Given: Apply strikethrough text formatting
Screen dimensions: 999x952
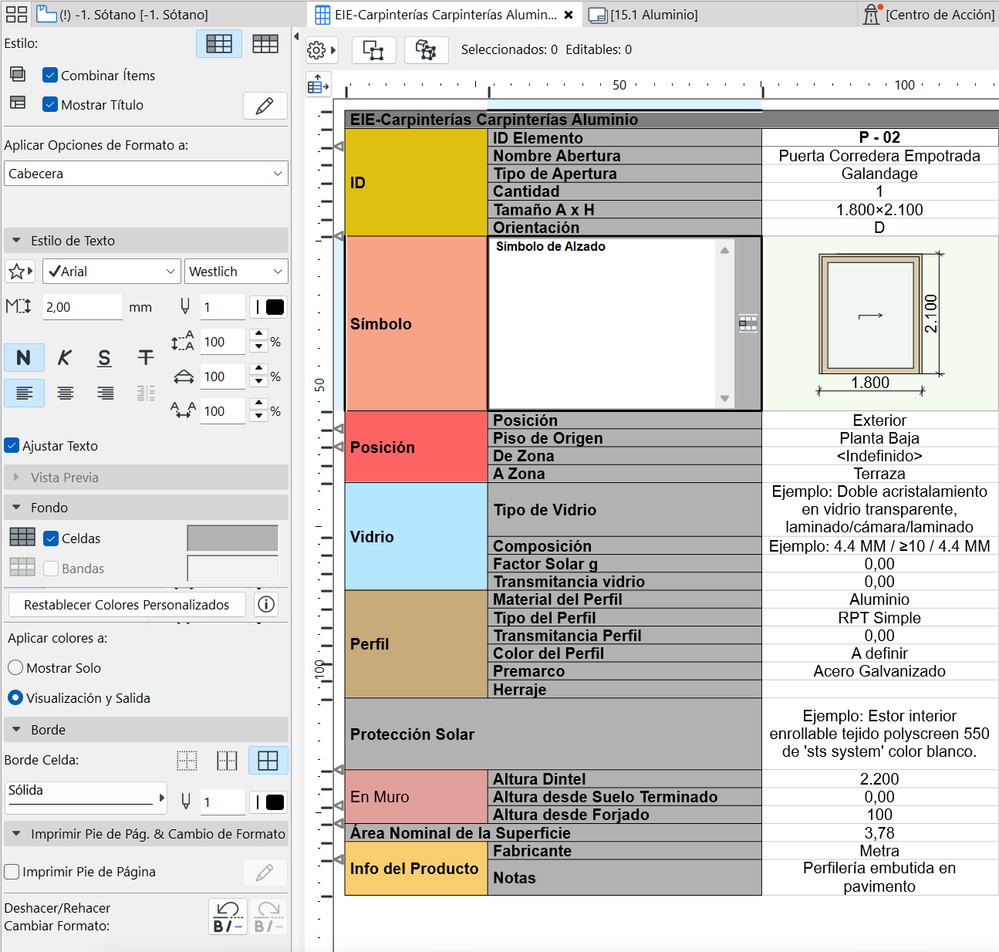Looking at the screenshot, I should [x=145, y=358].
